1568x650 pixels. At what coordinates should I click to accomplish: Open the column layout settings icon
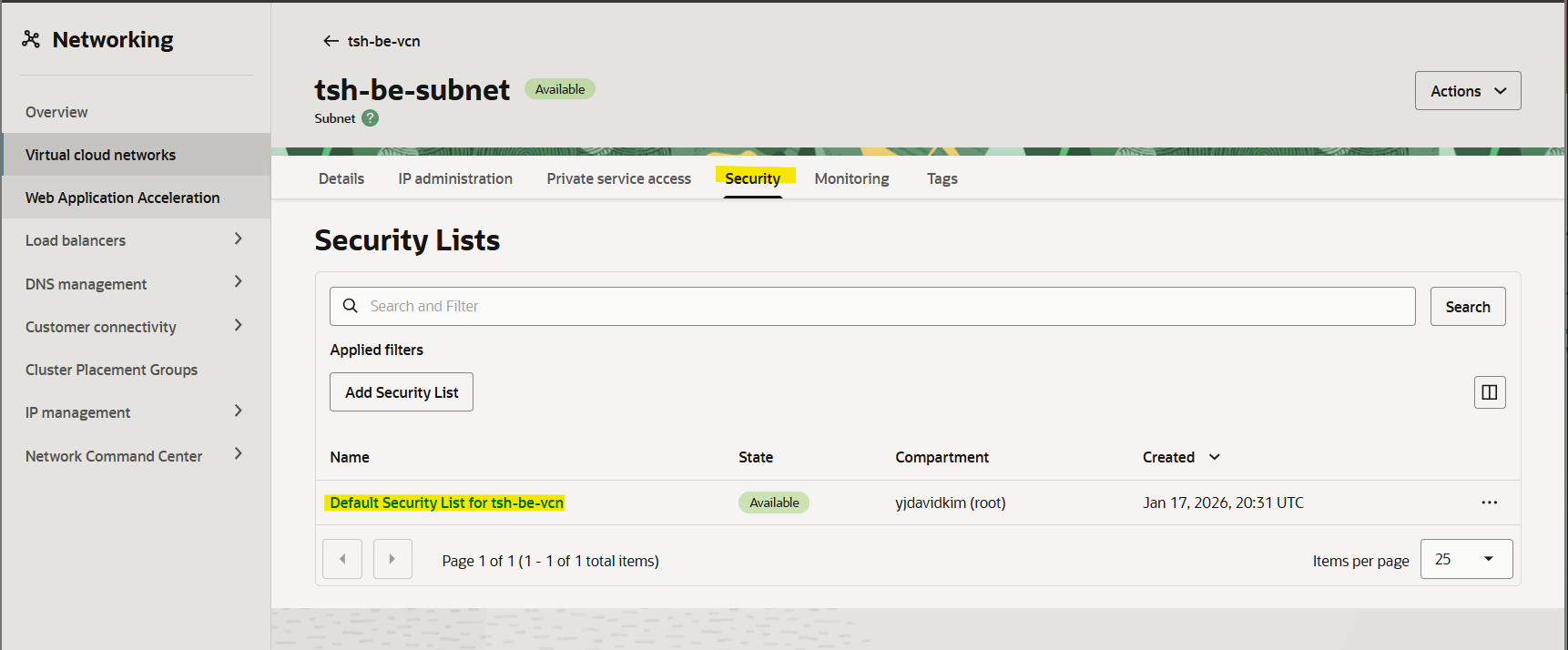pos(1489,392)
